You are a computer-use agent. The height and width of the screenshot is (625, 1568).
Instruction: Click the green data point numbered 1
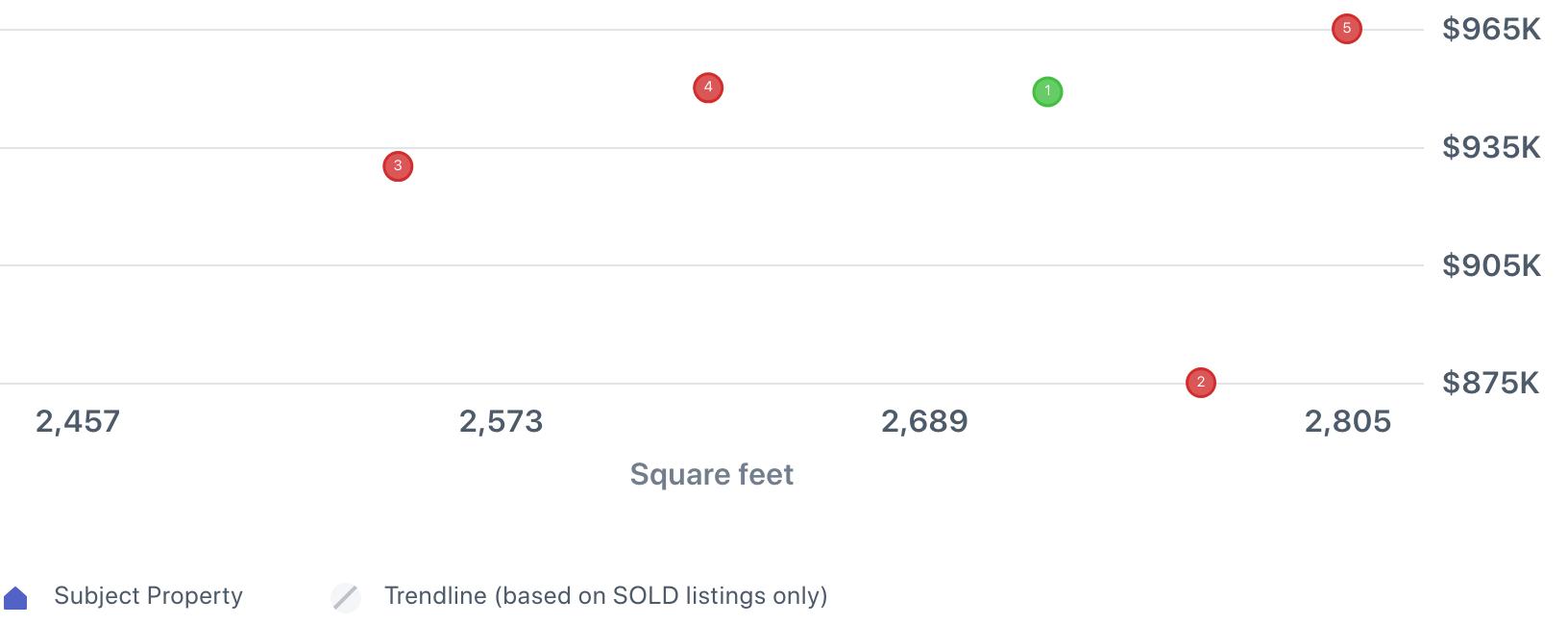coord(1047,92)
